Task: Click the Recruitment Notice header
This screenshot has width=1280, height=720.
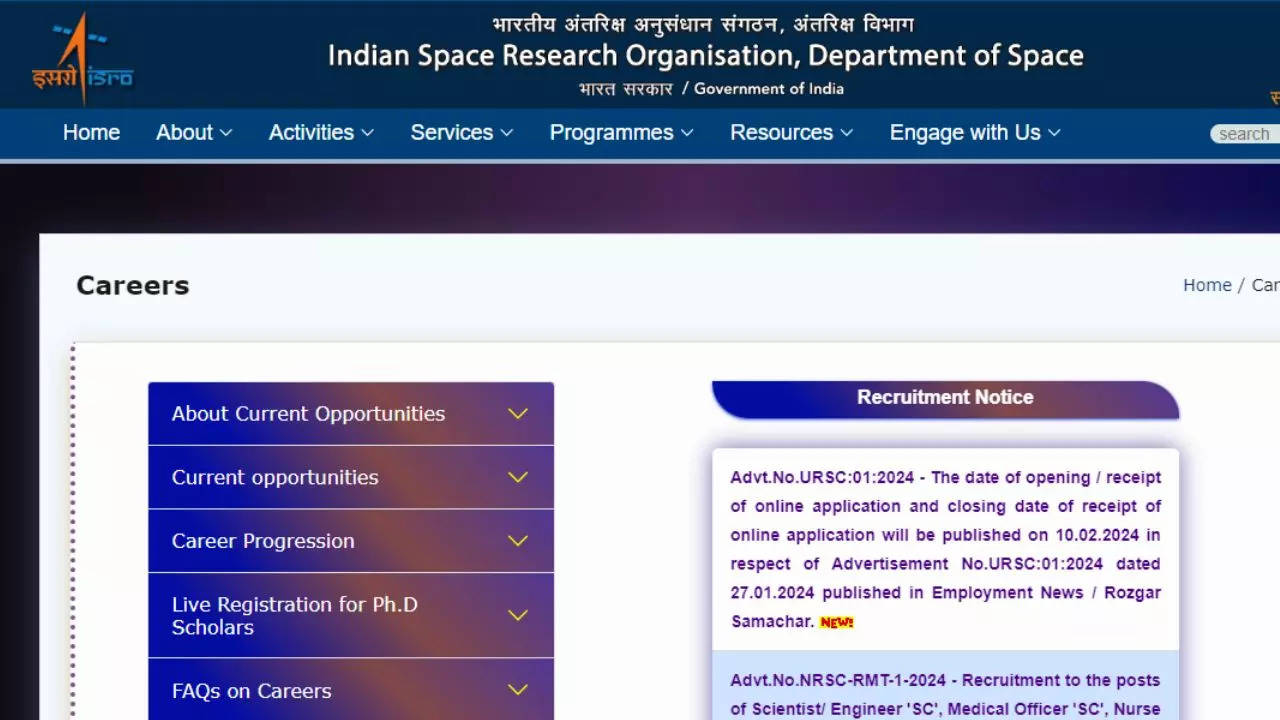Action: (945, 398)
